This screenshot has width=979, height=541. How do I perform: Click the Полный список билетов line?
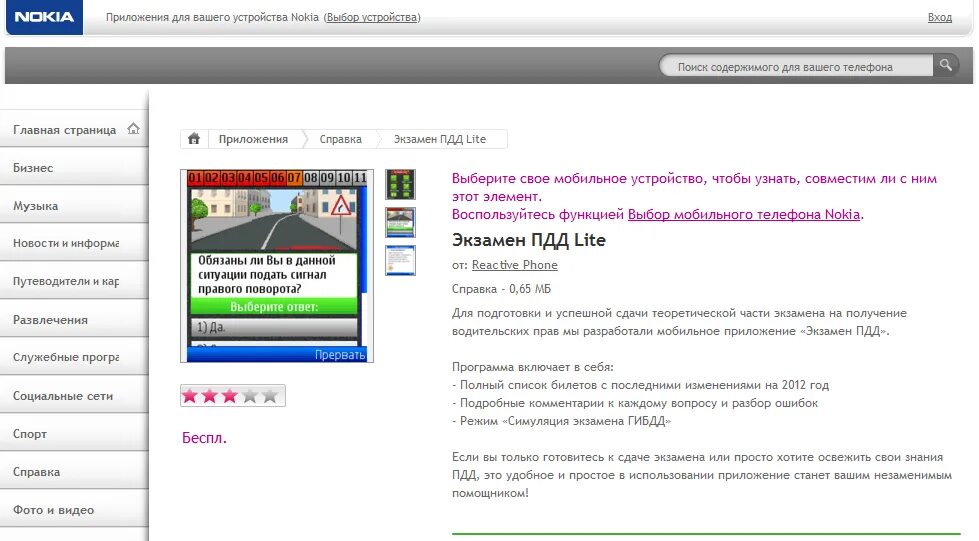[x=641, y=385]
